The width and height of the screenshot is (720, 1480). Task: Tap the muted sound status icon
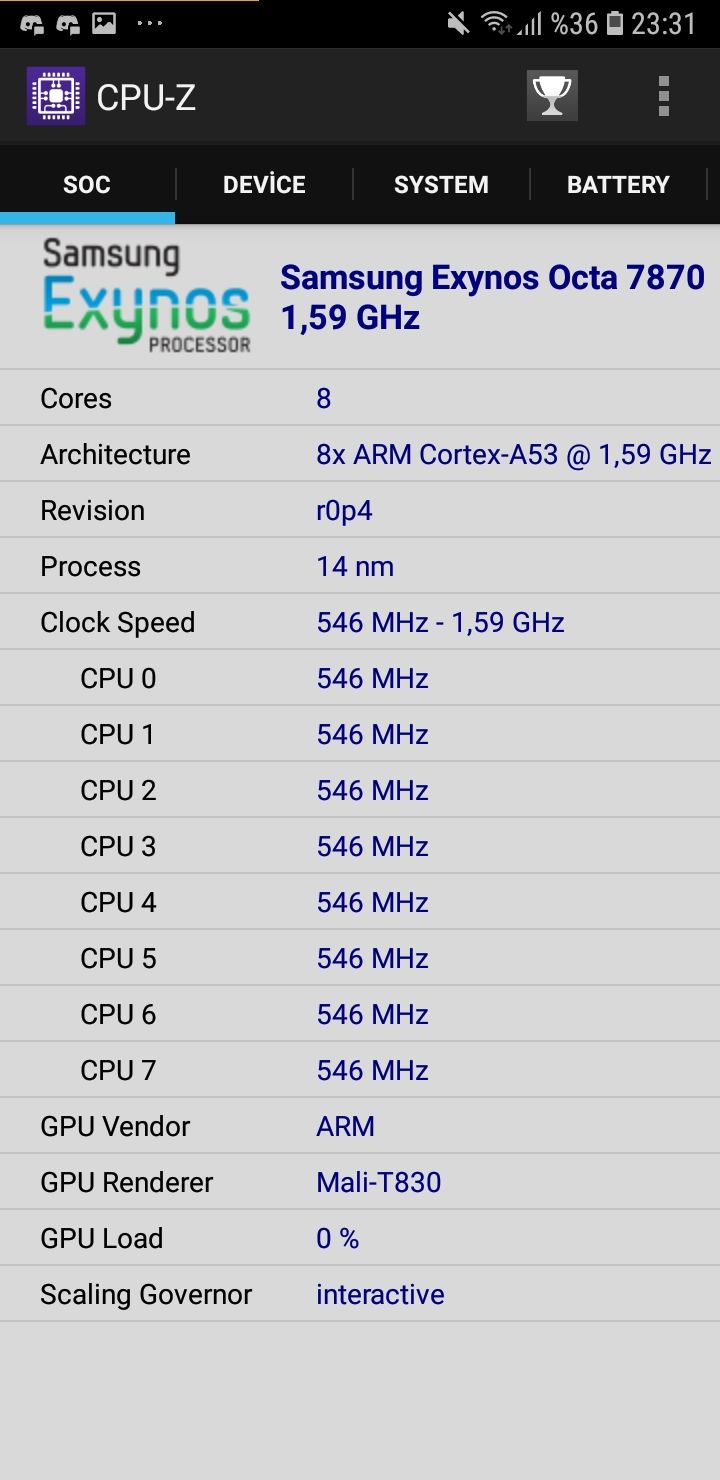tap(458, 23)
